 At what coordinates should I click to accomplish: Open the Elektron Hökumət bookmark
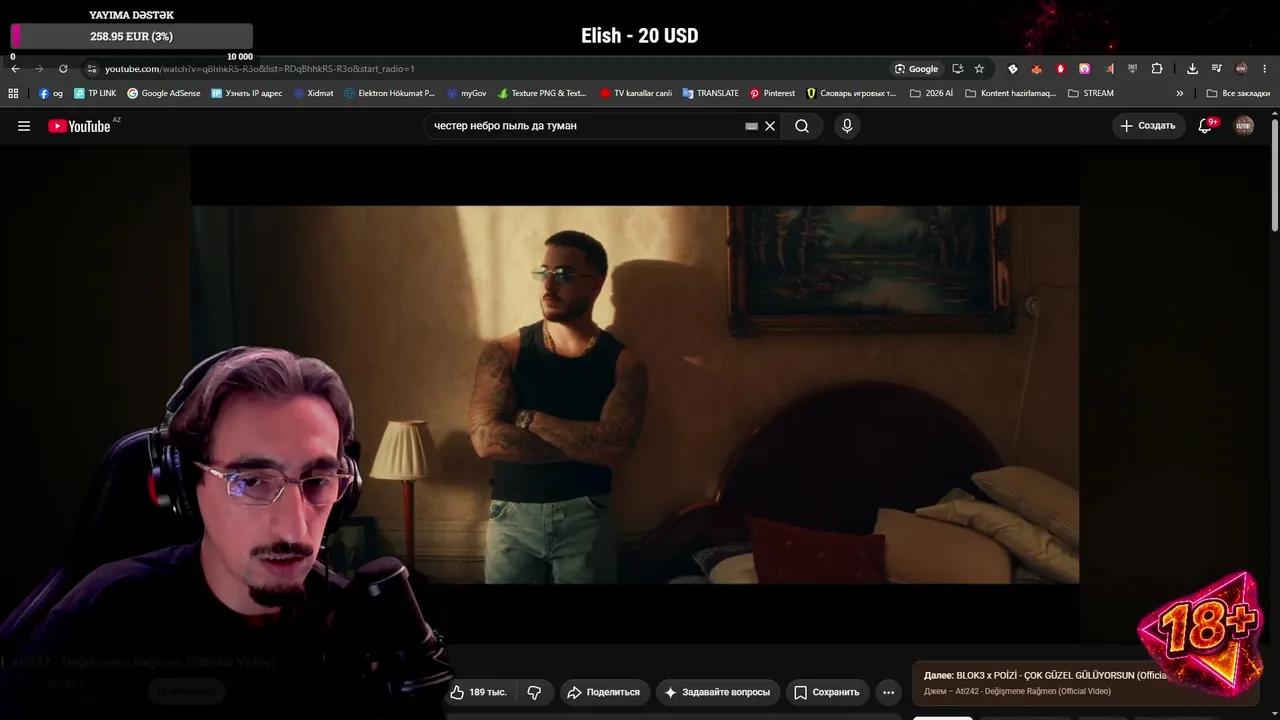[x=390, y=93]
